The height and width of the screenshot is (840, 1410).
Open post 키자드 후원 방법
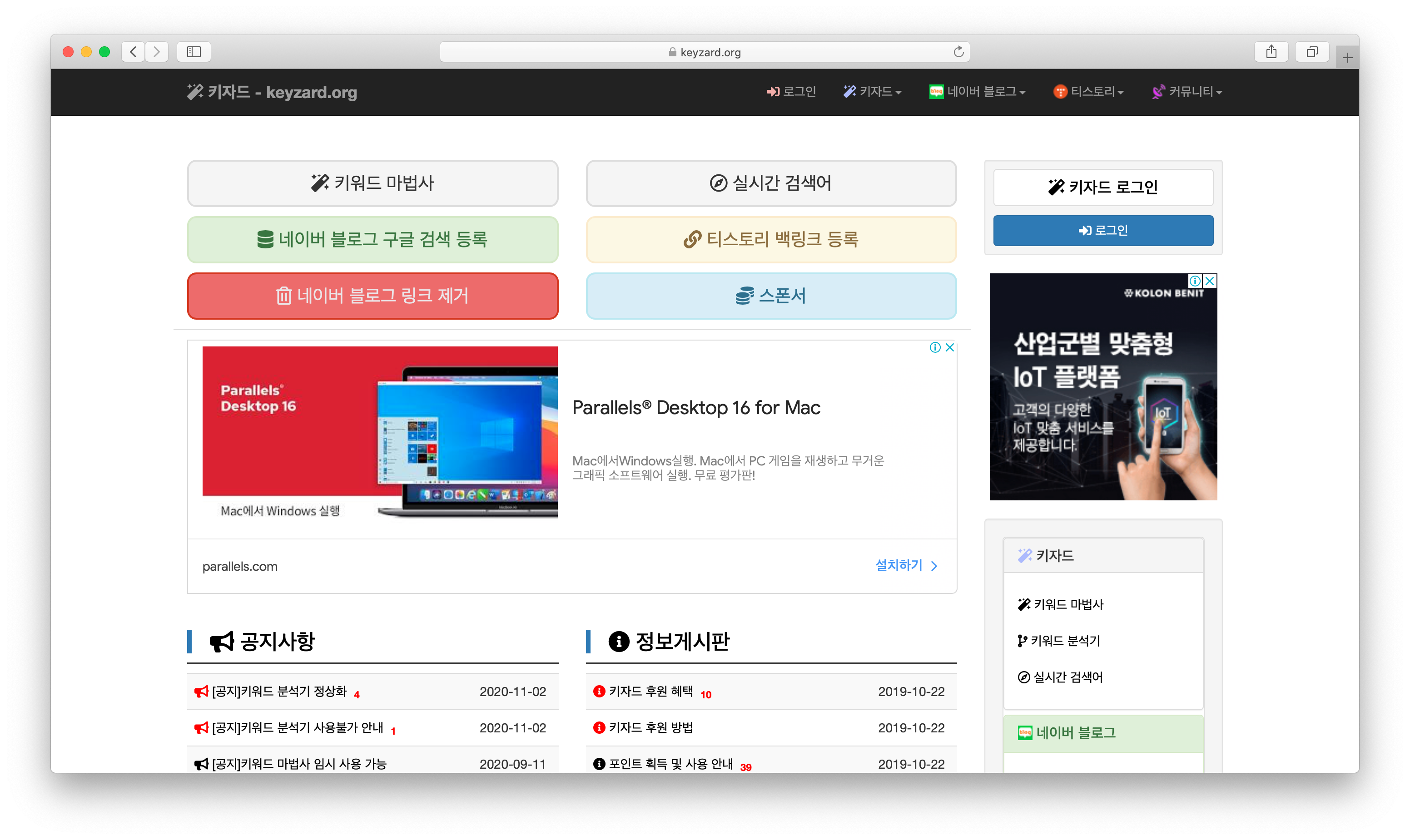[650, 728]
